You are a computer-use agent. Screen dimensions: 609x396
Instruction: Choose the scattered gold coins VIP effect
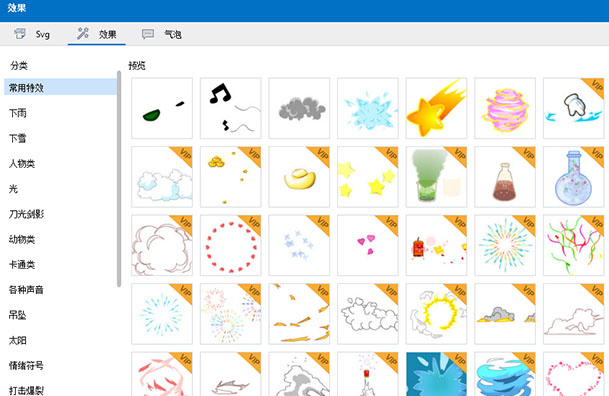click(x=231, y=177)
